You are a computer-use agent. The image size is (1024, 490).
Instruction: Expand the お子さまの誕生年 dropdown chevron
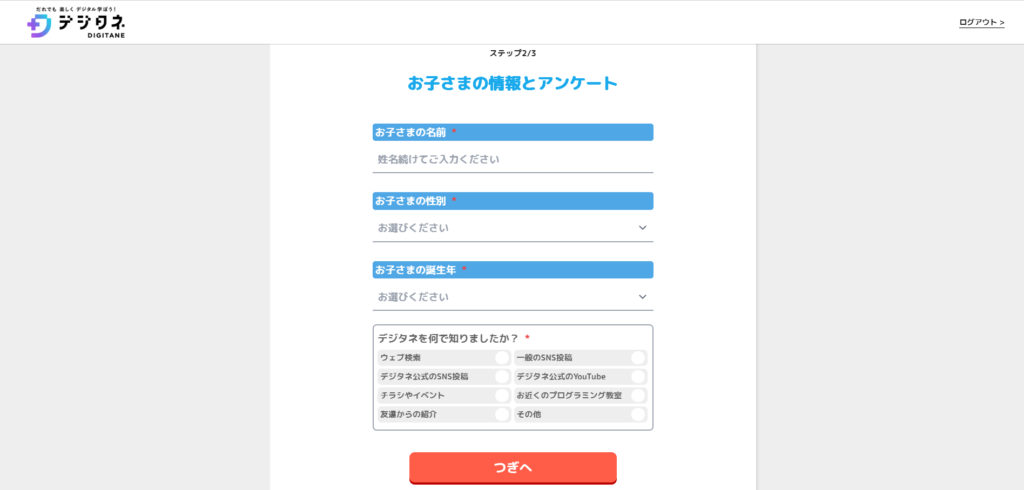pos(643,297)
